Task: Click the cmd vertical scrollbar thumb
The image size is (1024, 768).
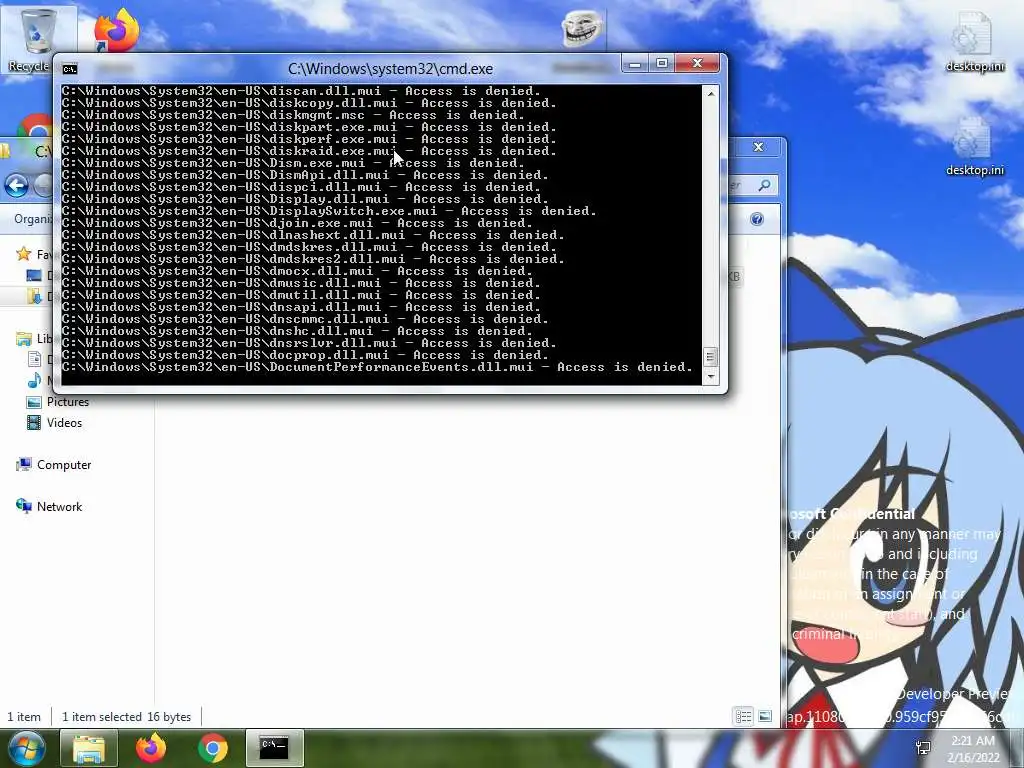Action: 711,357
